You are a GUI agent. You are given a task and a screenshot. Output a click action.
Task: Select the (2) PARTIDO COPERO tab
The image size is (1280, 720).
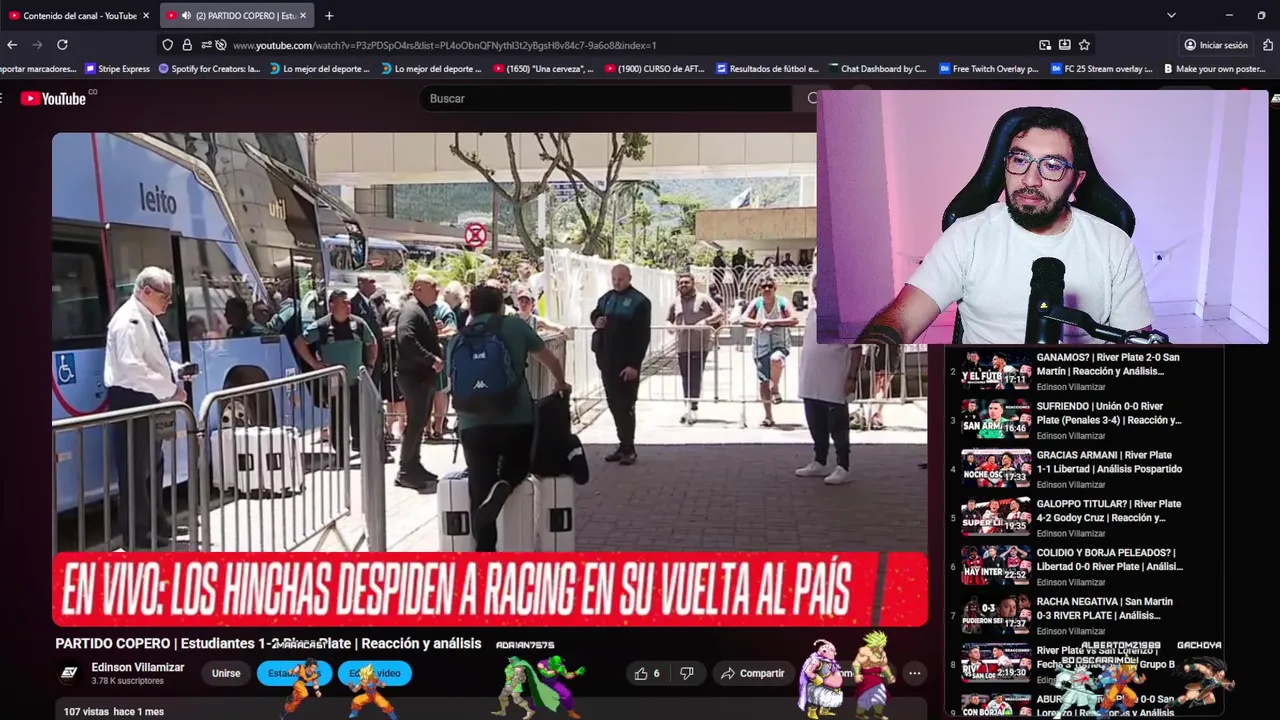(237, 16)
